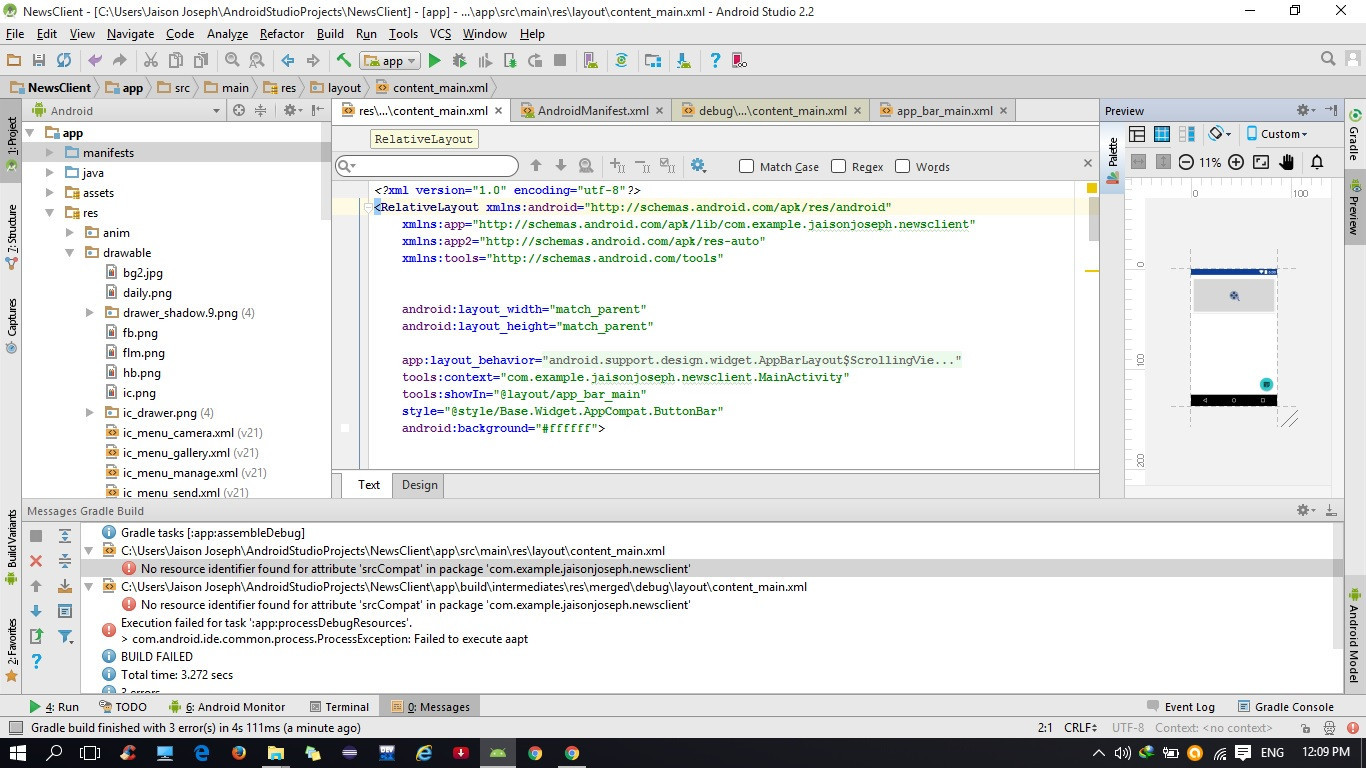Image resolution: width=1366 pixels, height=768 pixels.
Task: Sync project with Gradle files icon
Action: tap(621, 60)
